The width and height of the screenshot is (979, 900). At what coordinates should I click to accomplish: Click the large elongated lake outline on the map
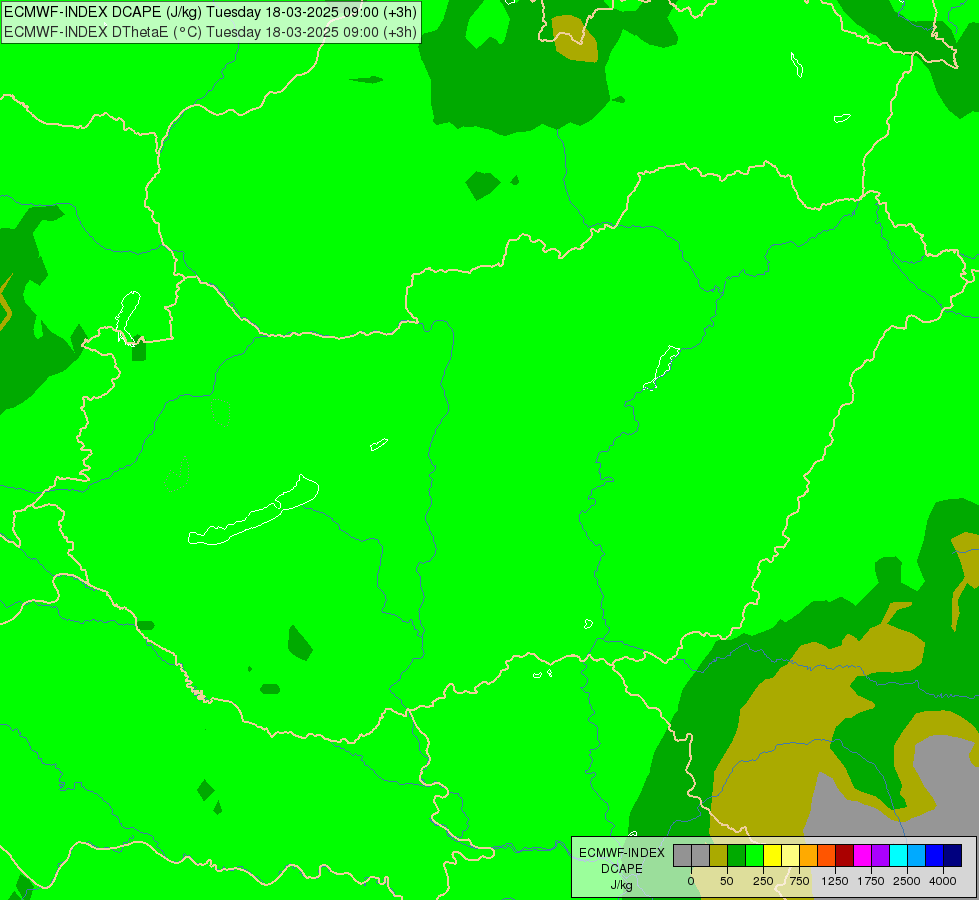click(253, 511)
